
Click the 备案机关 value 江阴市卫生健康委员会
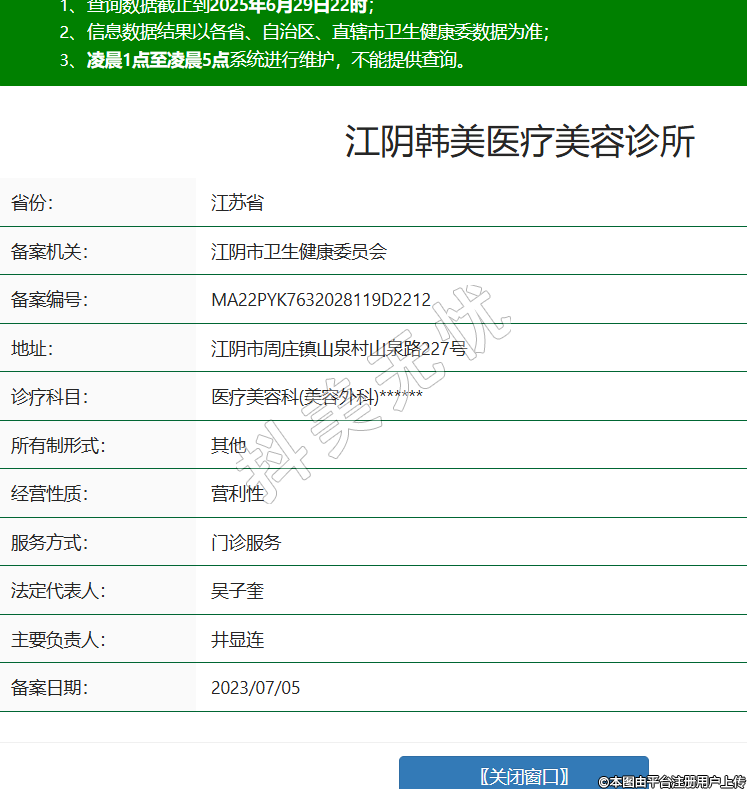(298, 252)
